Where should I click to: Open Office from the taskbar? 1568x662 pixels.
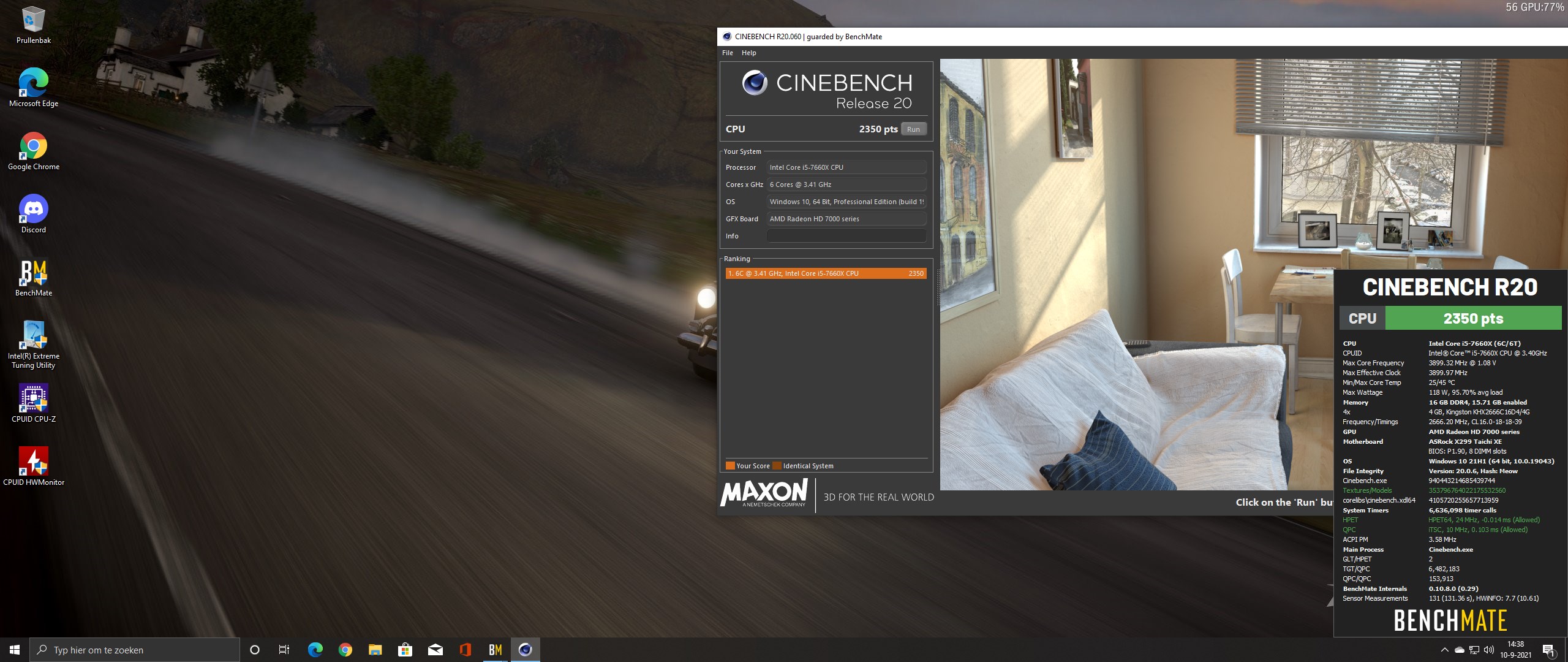465,650
